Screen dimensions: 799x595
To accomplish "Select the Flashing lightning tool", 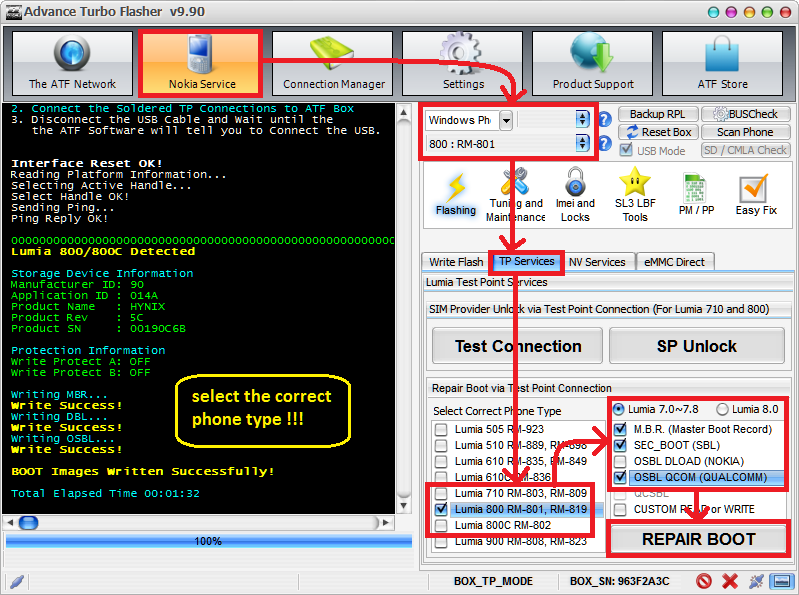I will (456, 195).
